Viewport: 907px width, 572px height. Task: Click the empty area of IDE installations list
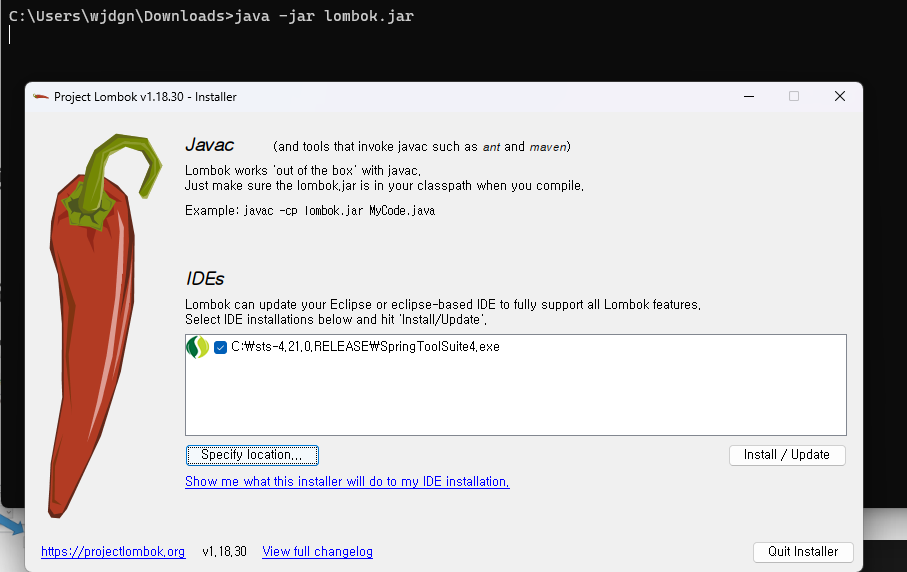click(515, 398)
